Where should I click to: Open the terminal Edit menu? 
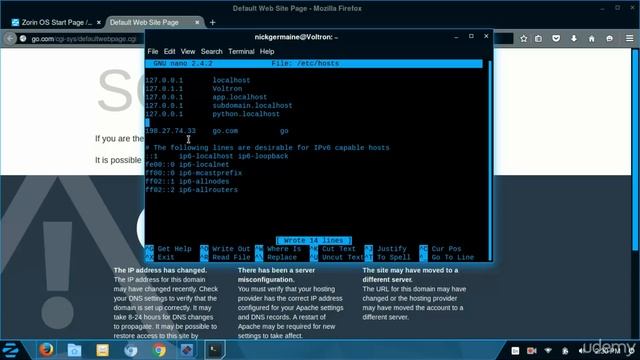point(169,51)
